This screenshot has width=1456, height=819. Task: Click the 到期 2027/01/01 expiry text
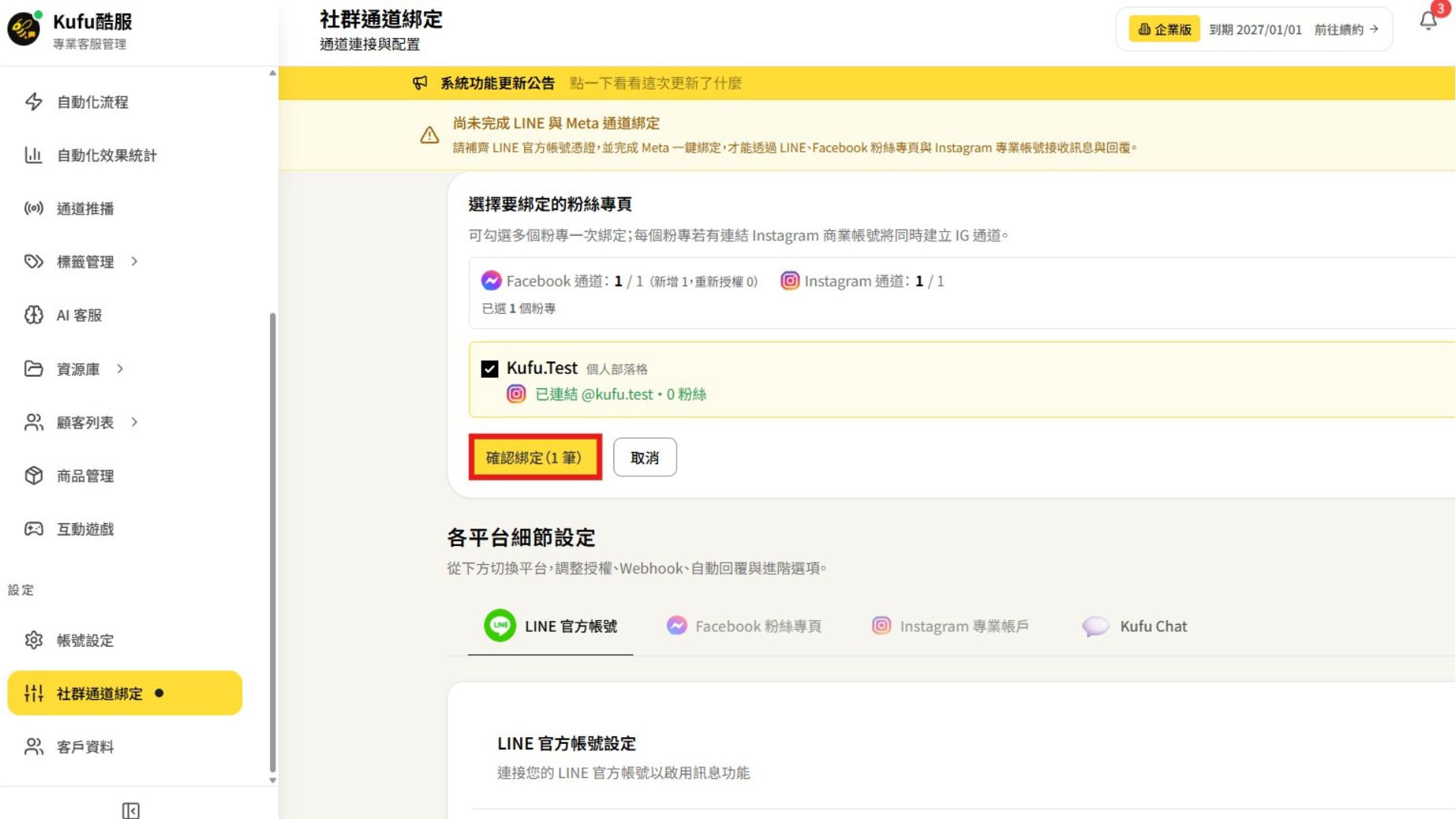pos(1255,30)
